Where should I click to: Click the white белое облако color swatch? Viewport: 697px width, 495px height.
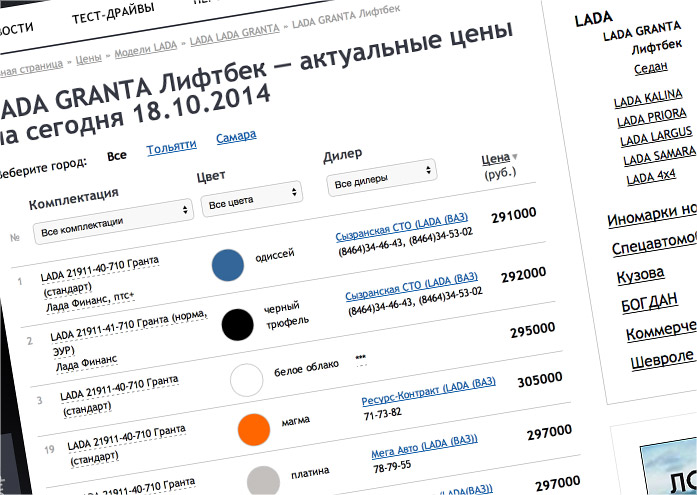[x=246, y=380]
